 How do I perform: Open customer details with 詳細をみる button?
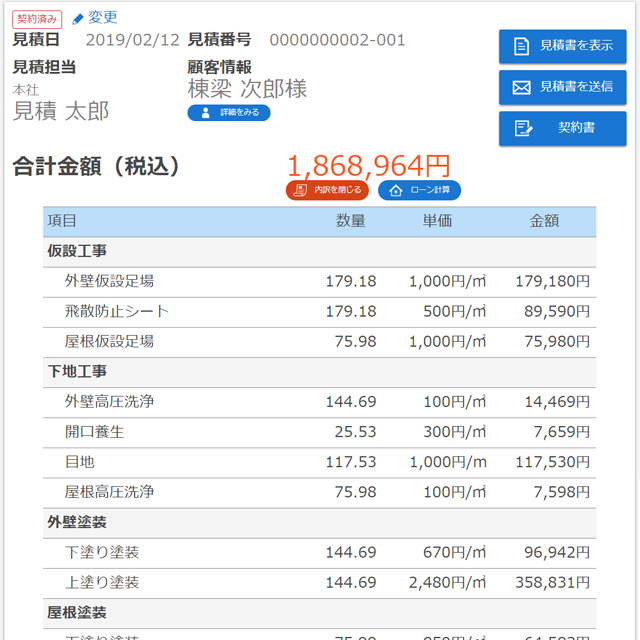(x=229, y=113)
